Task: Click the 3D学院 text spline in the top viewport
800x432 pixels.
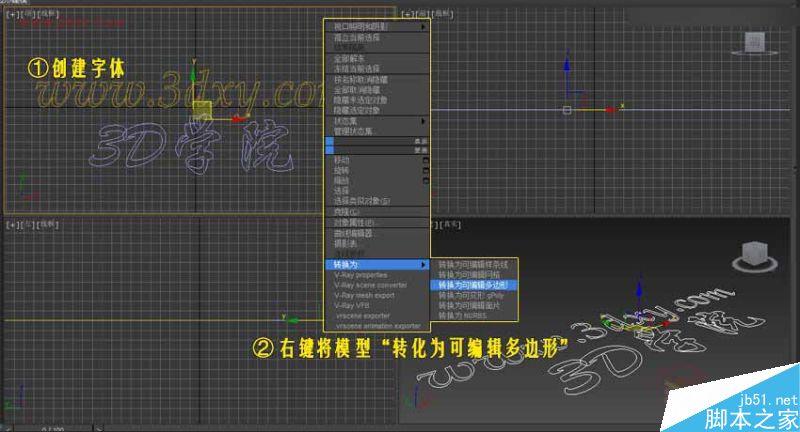Action: [x=191, y=146]
